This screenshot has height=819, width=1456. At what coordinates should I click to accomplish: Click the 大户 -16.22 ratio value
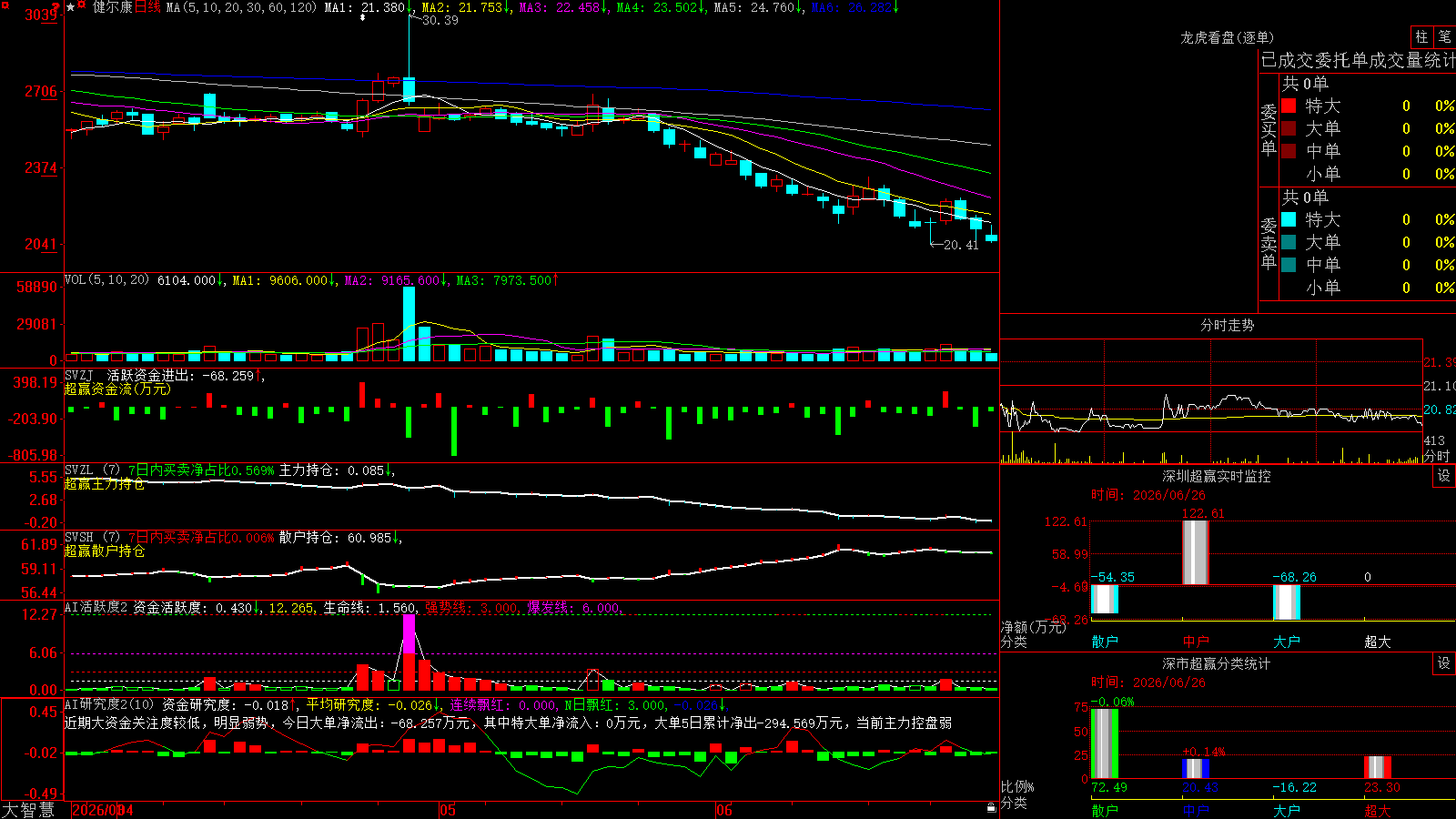pos(1294,787)
